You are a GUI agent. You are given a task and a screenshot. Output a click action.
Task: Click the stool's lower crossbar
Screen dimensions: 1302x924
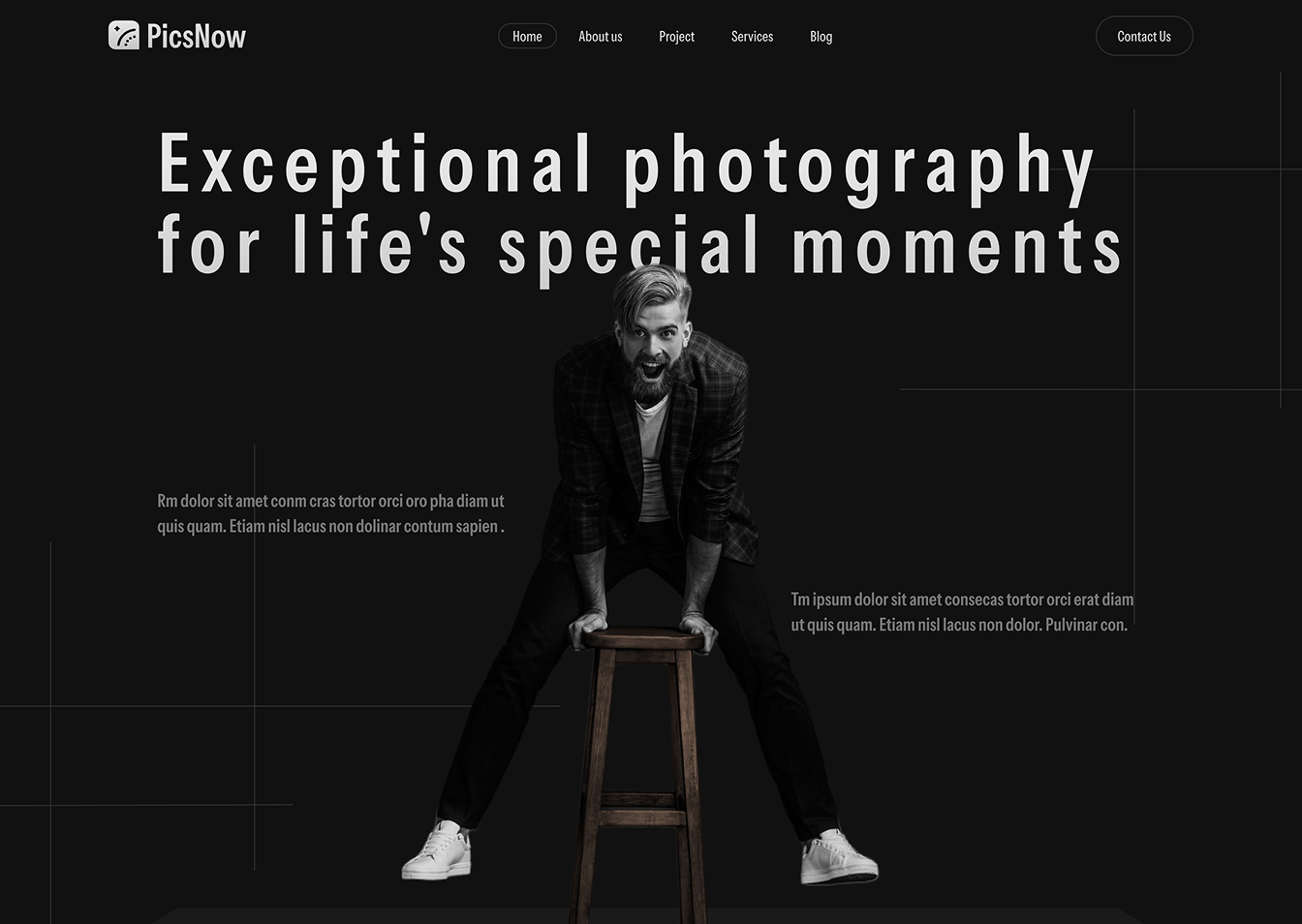click(641, 817)
